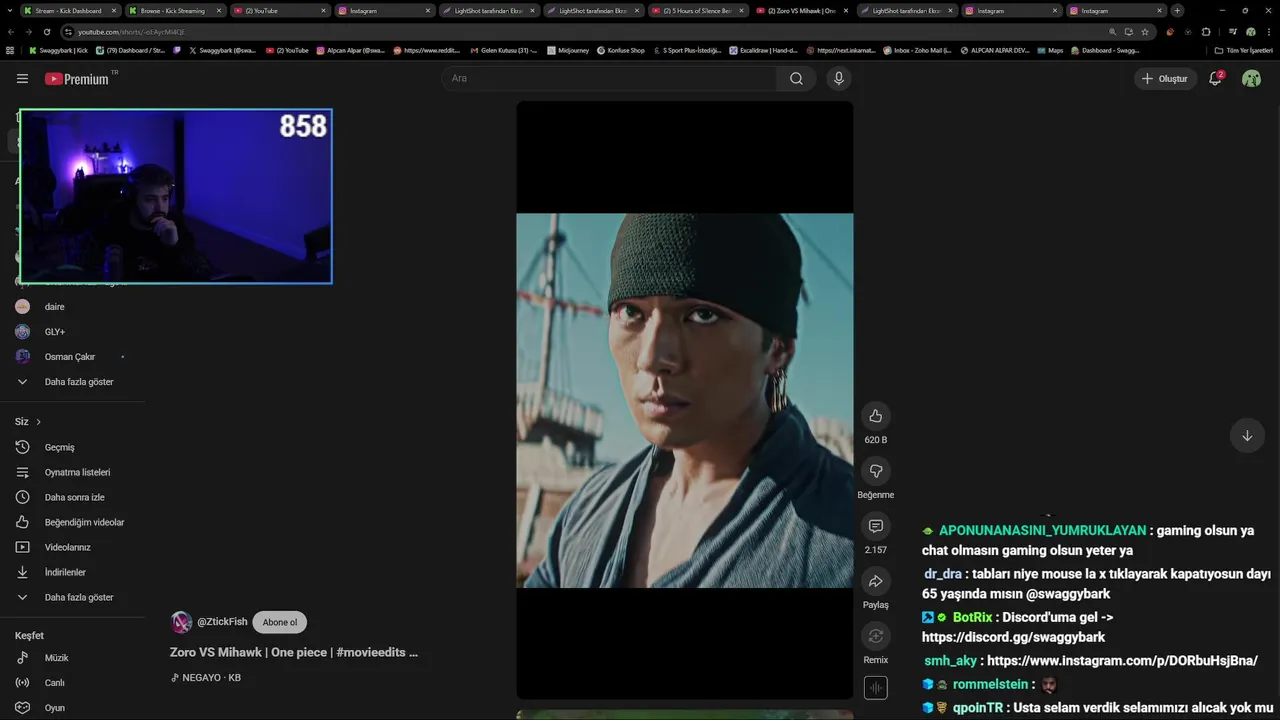Subscribe with the Abone ol button
1280x720 pixels.
tap(280, 622)
